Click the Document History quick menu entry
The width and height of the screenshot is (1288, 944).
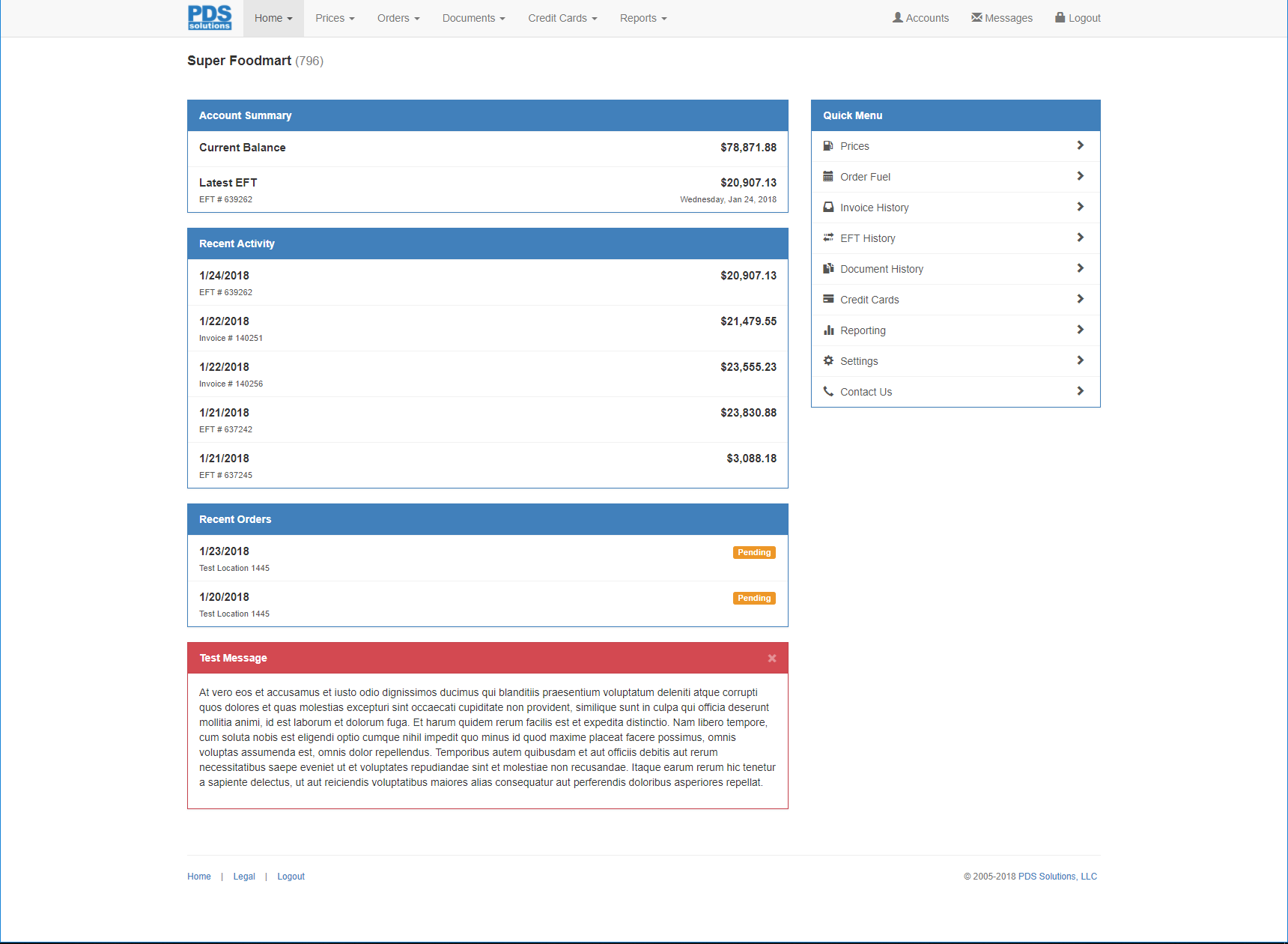(881, 268)
